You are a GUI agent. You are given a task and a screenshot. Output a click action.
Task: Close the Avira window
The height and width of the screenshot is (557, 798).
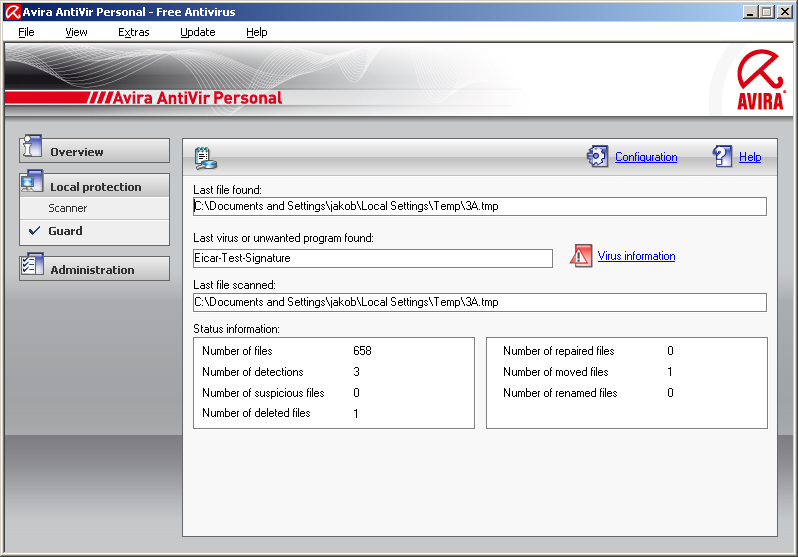[x=785, y=12]
